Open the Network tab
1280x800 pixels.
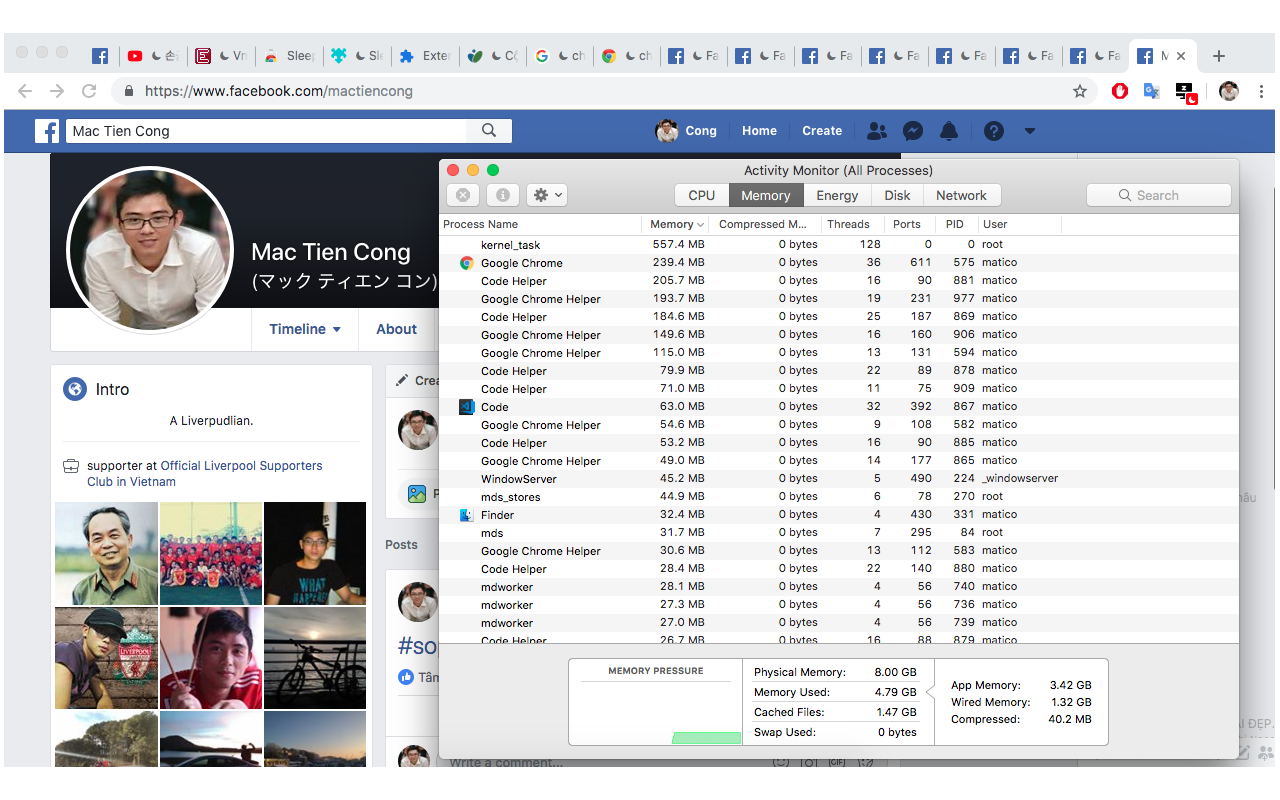pos(962,195)
